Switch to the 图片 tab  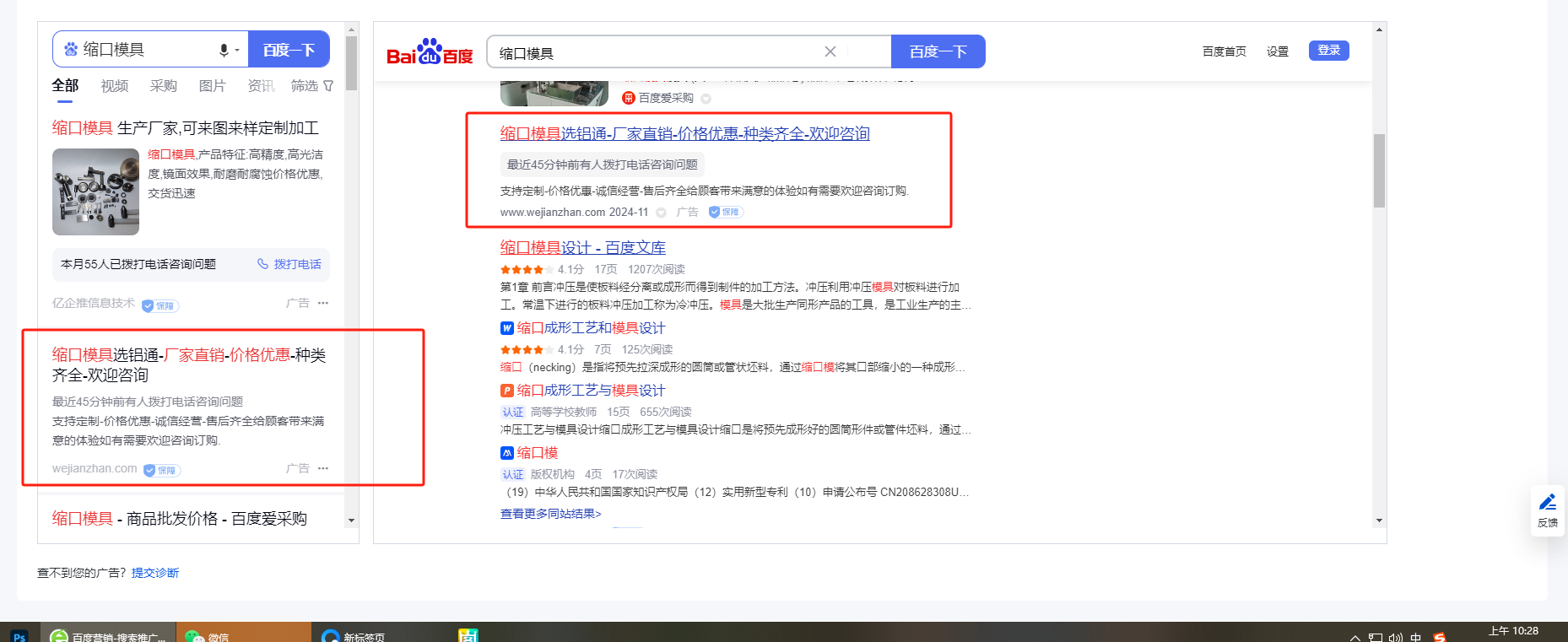tap(212, 86)
